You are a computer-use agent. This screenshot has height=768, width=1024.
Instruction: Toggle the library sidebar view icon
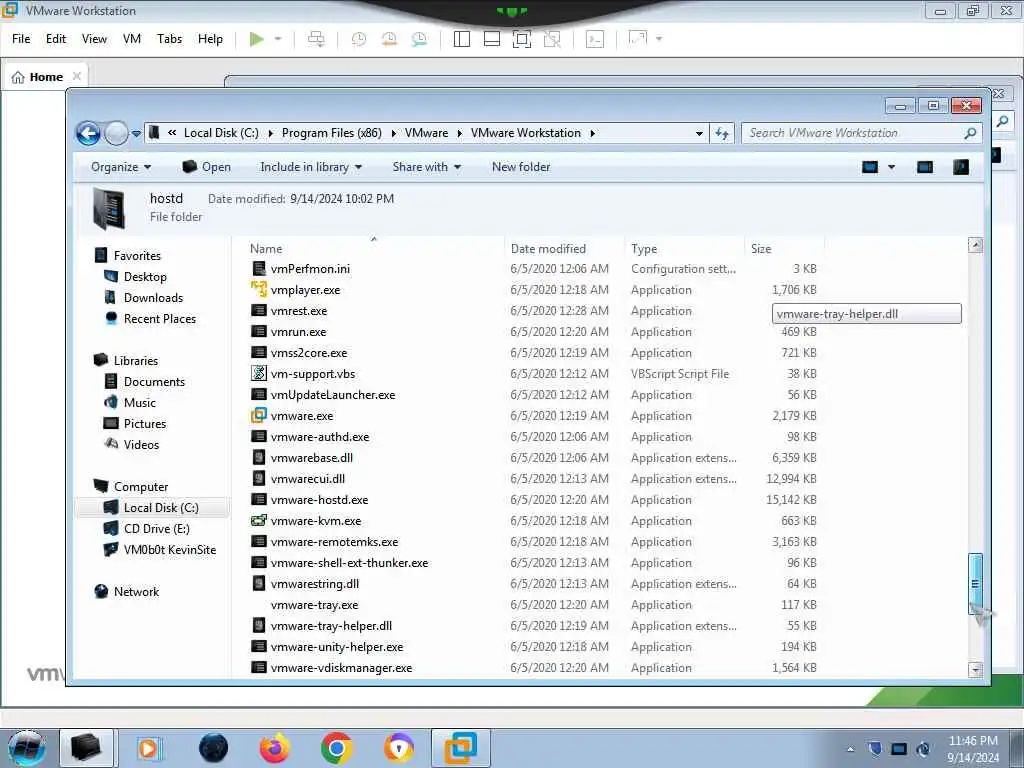coord(462,39)
